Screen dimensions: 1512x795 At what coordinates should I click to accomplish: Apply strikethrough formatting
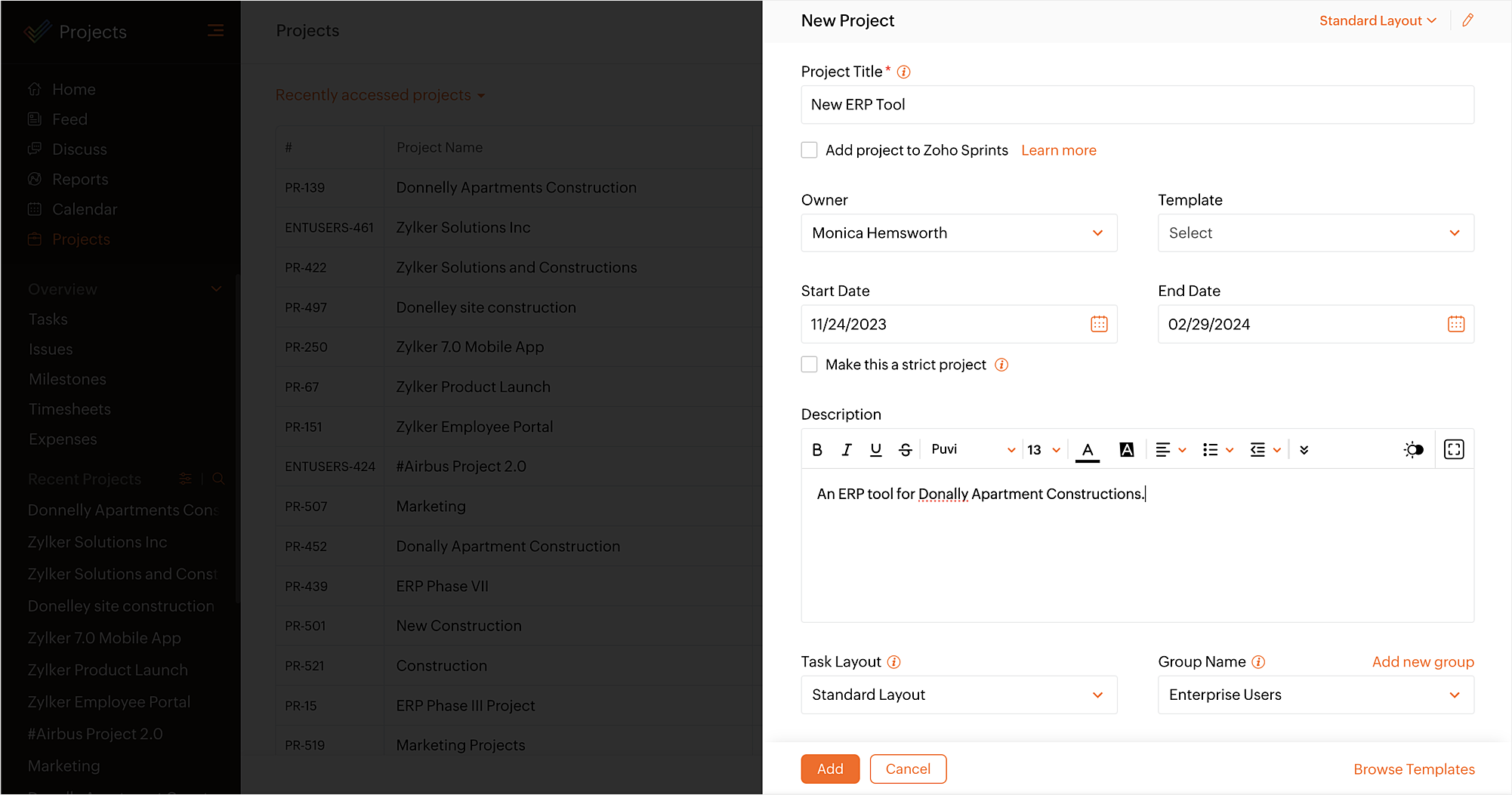[x=906, y=450]
